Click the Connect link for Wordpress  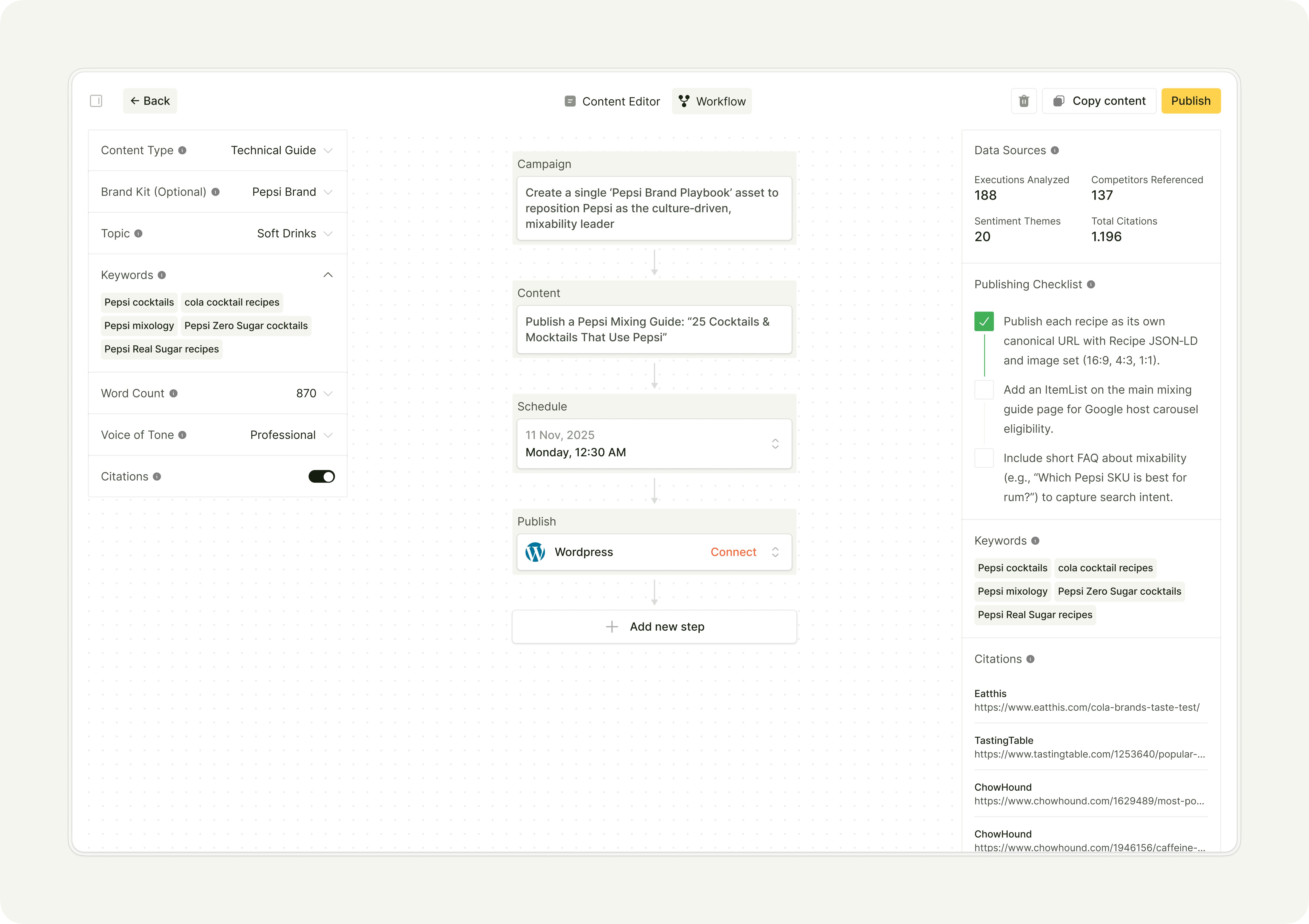[733, 552]
